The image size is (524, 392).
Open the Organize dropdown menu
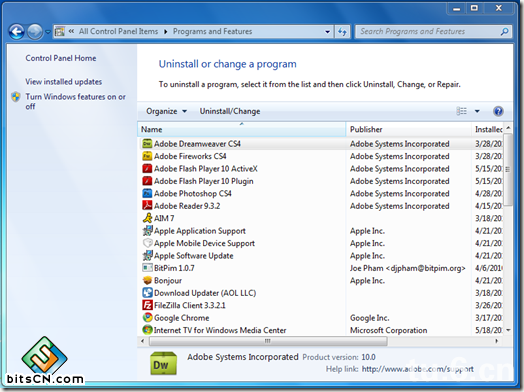[x=166, y=111]
